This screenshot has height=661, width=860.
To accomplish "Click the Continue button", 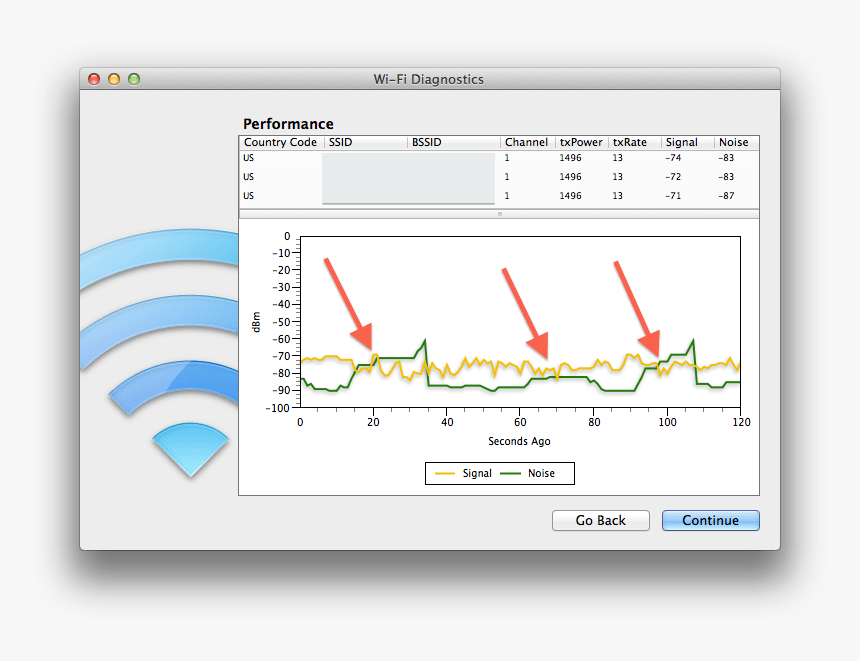I will (x=710, y=520).
